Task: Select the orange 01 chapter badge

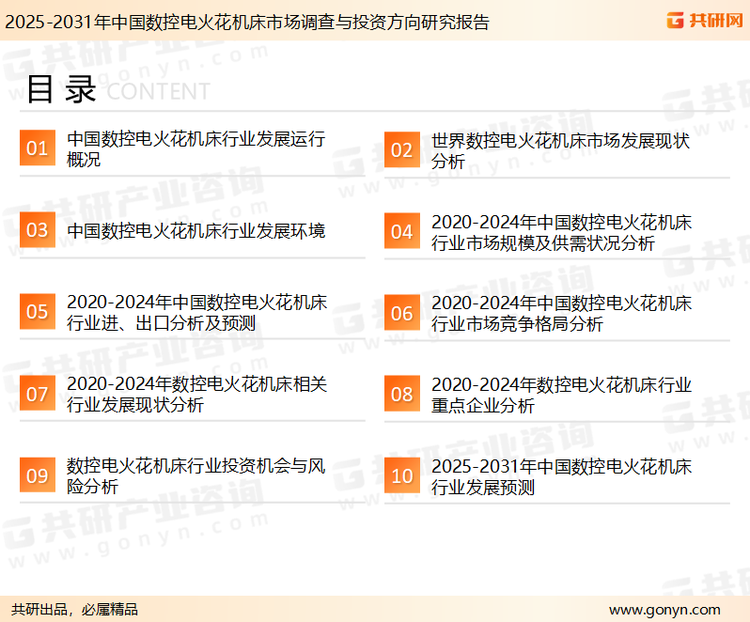Action: coord(37,149)
